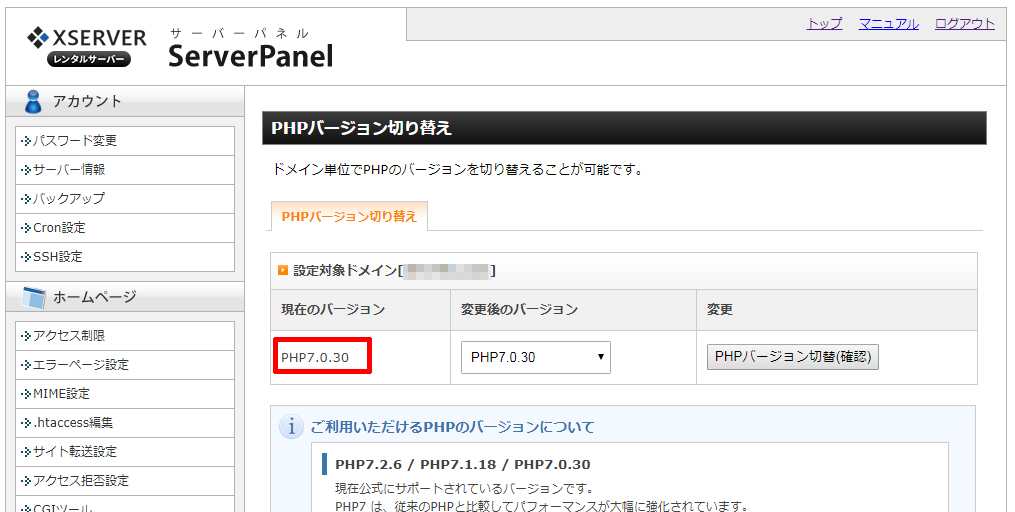The image size is (1015, 512).
Task: Click the Homepage section window icon
Action: click(x=33, y=297)
